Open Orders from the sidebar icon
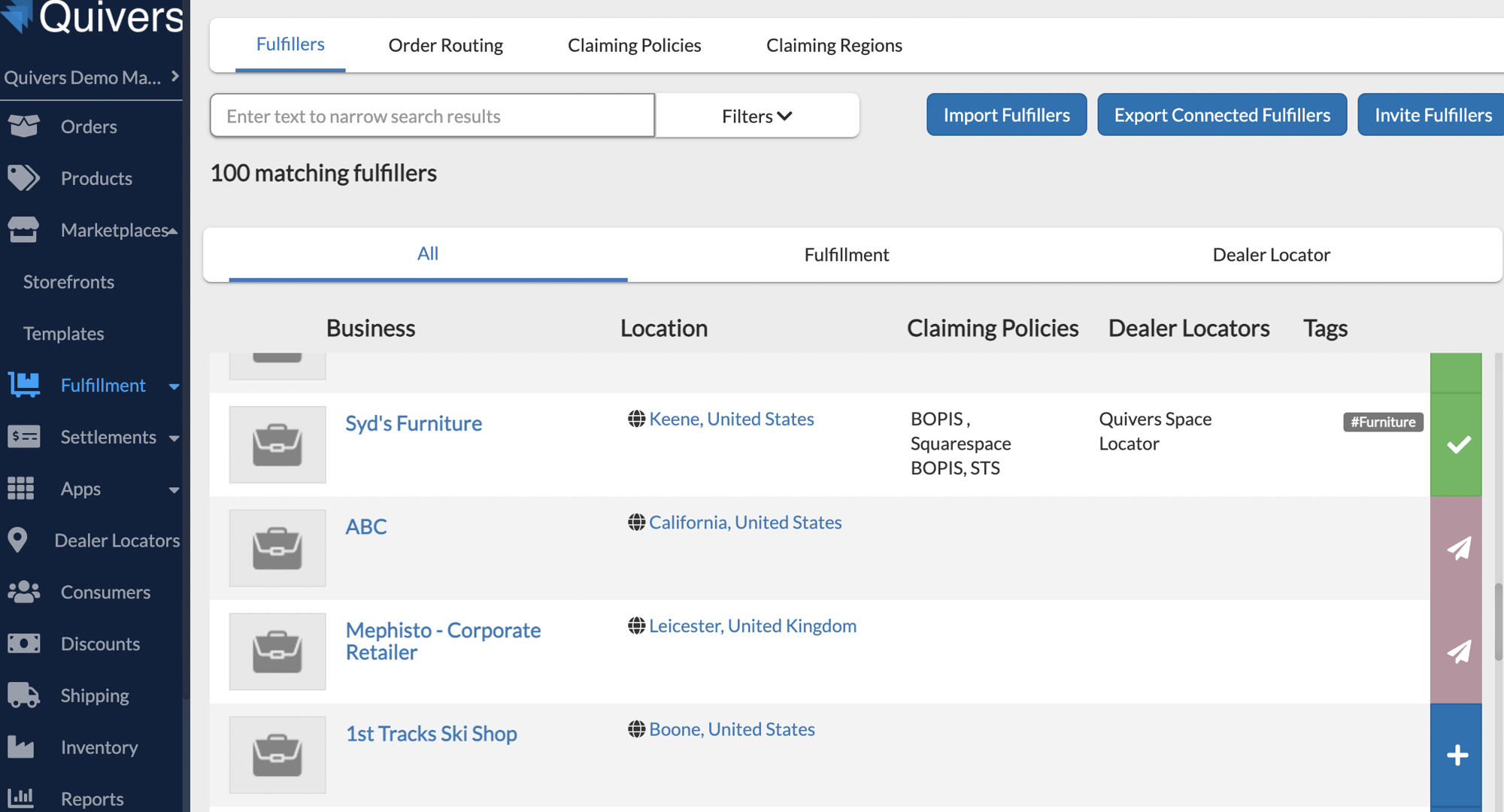 25,126
